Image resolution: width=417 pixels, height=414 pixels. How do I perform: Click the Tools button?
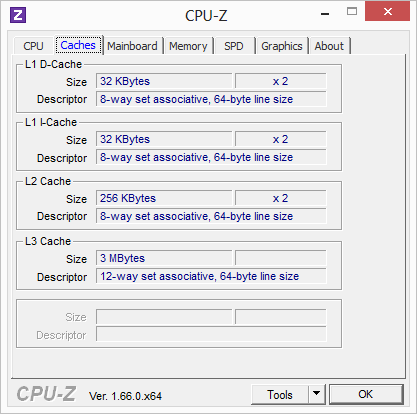coord(280,395)
